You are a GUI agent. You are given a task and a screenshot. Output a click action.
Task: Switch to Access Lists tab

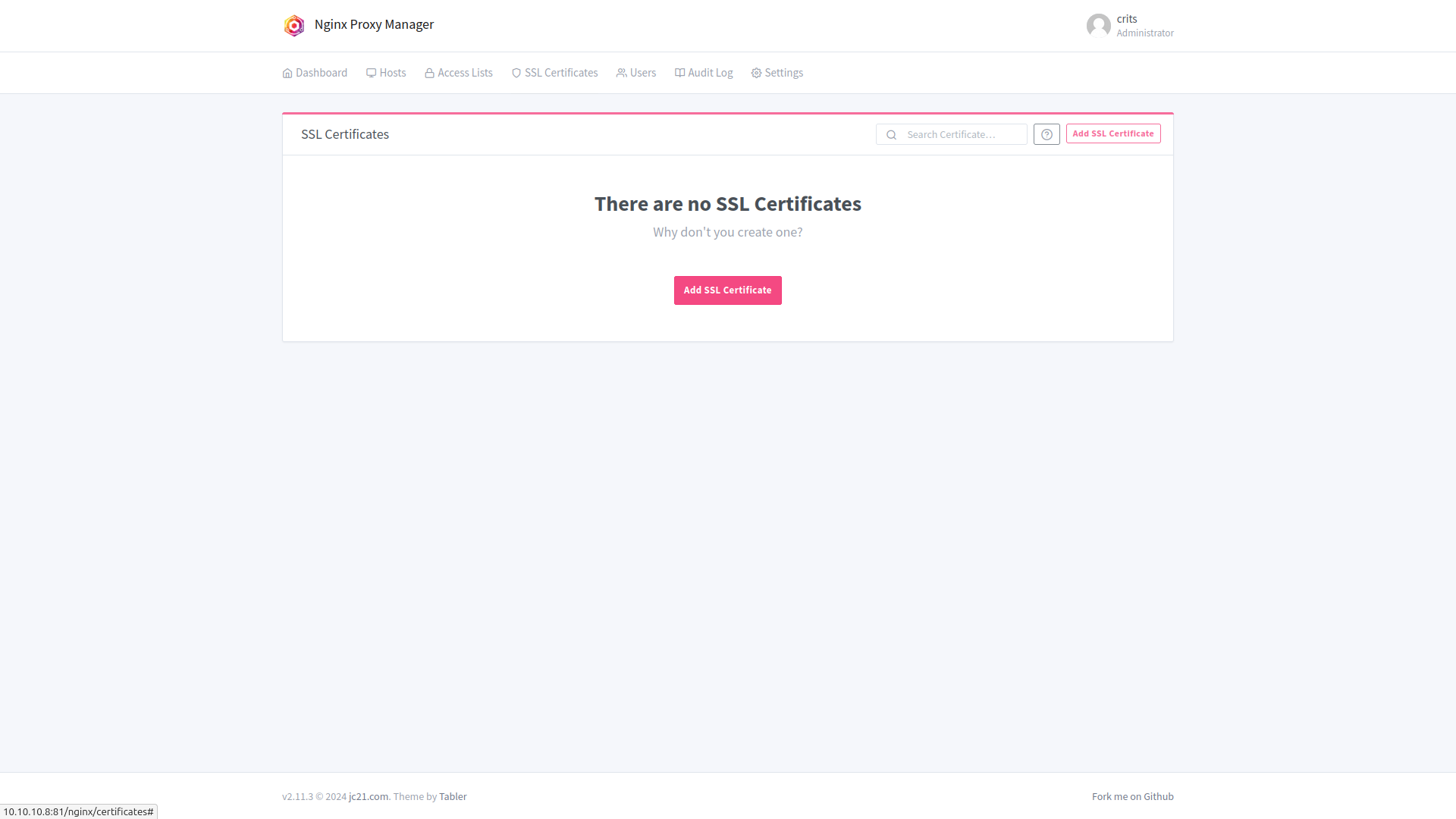[x=459, y=73]
